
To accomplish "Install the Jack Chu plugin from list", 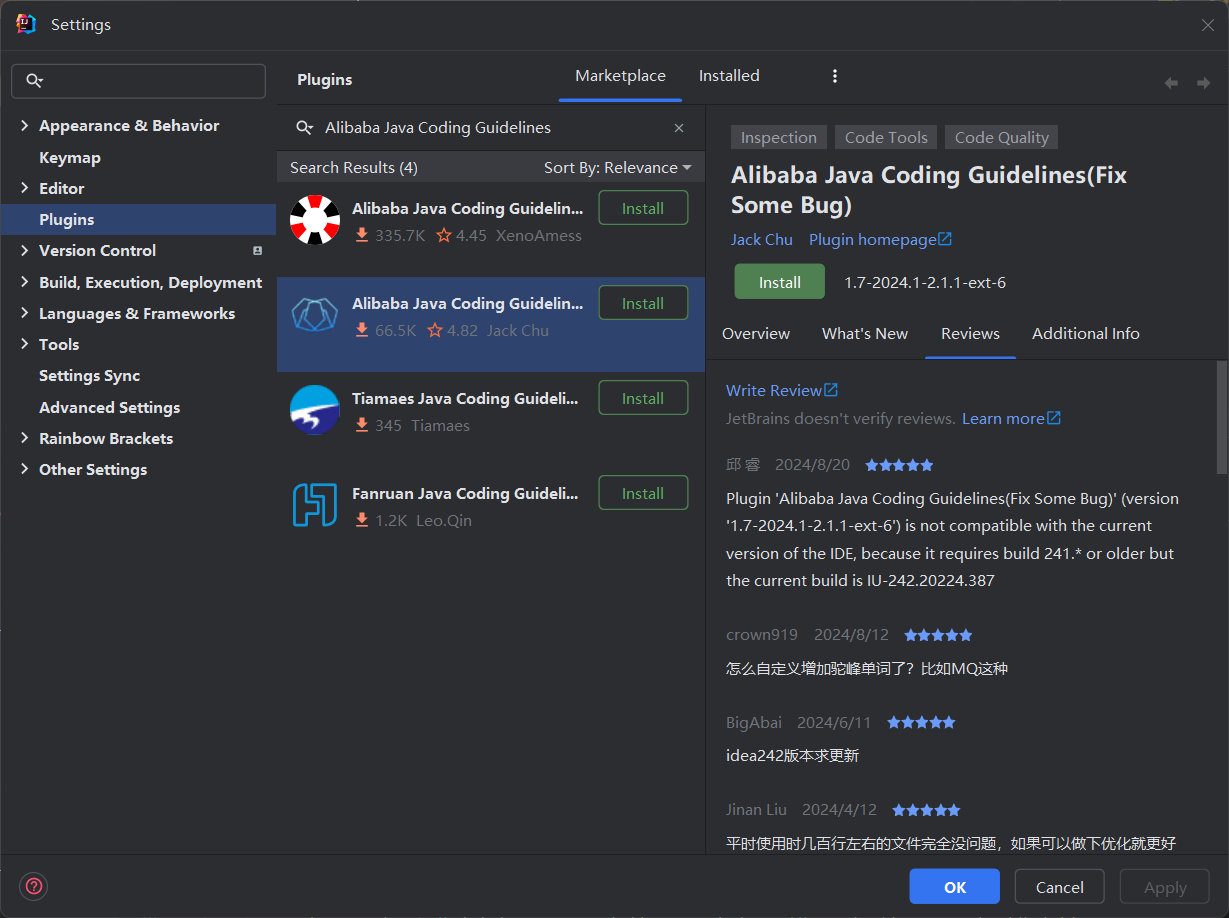I will point(643,303).
